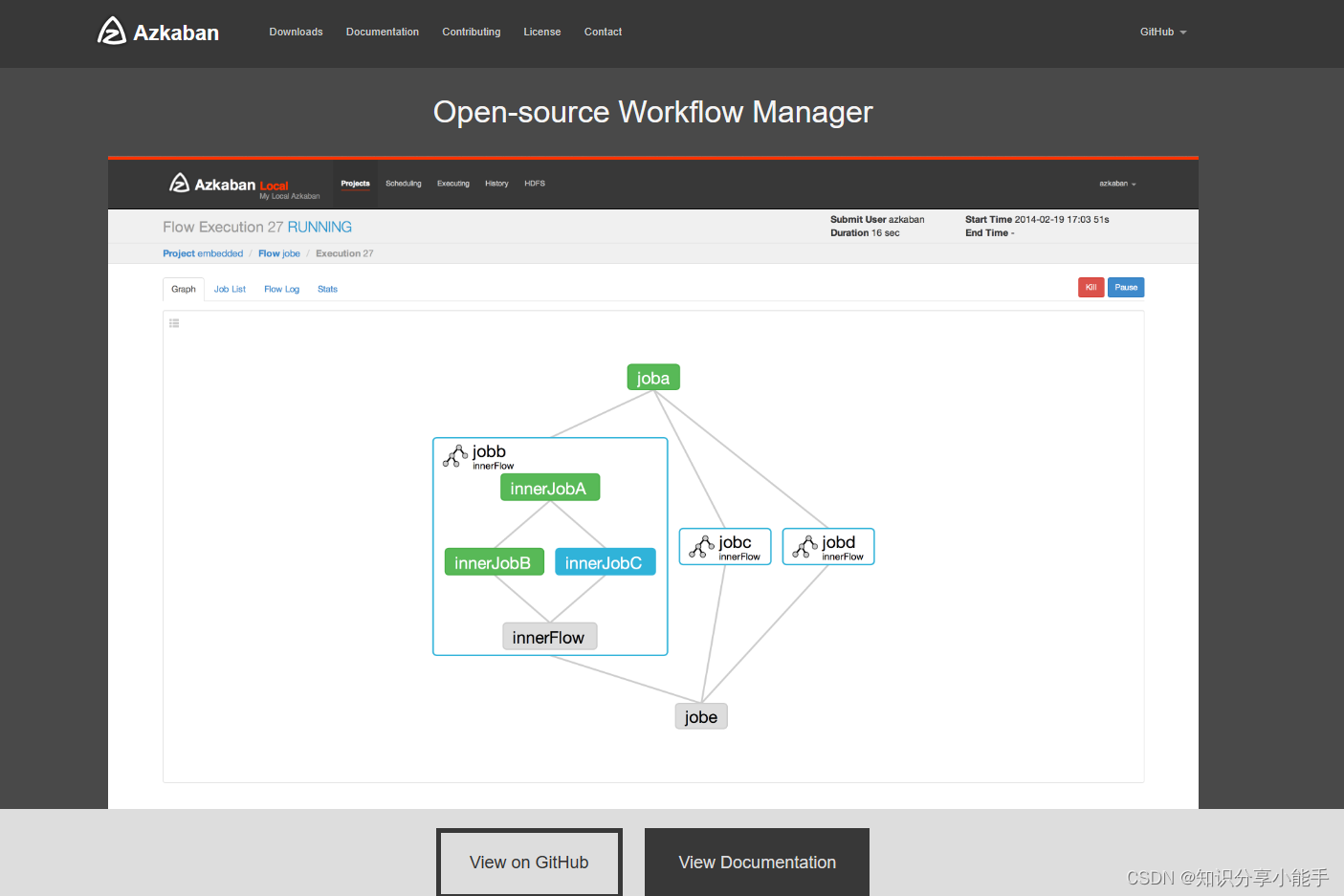
Task: Switch to the Flow Log tab
Action: [281, 290]
